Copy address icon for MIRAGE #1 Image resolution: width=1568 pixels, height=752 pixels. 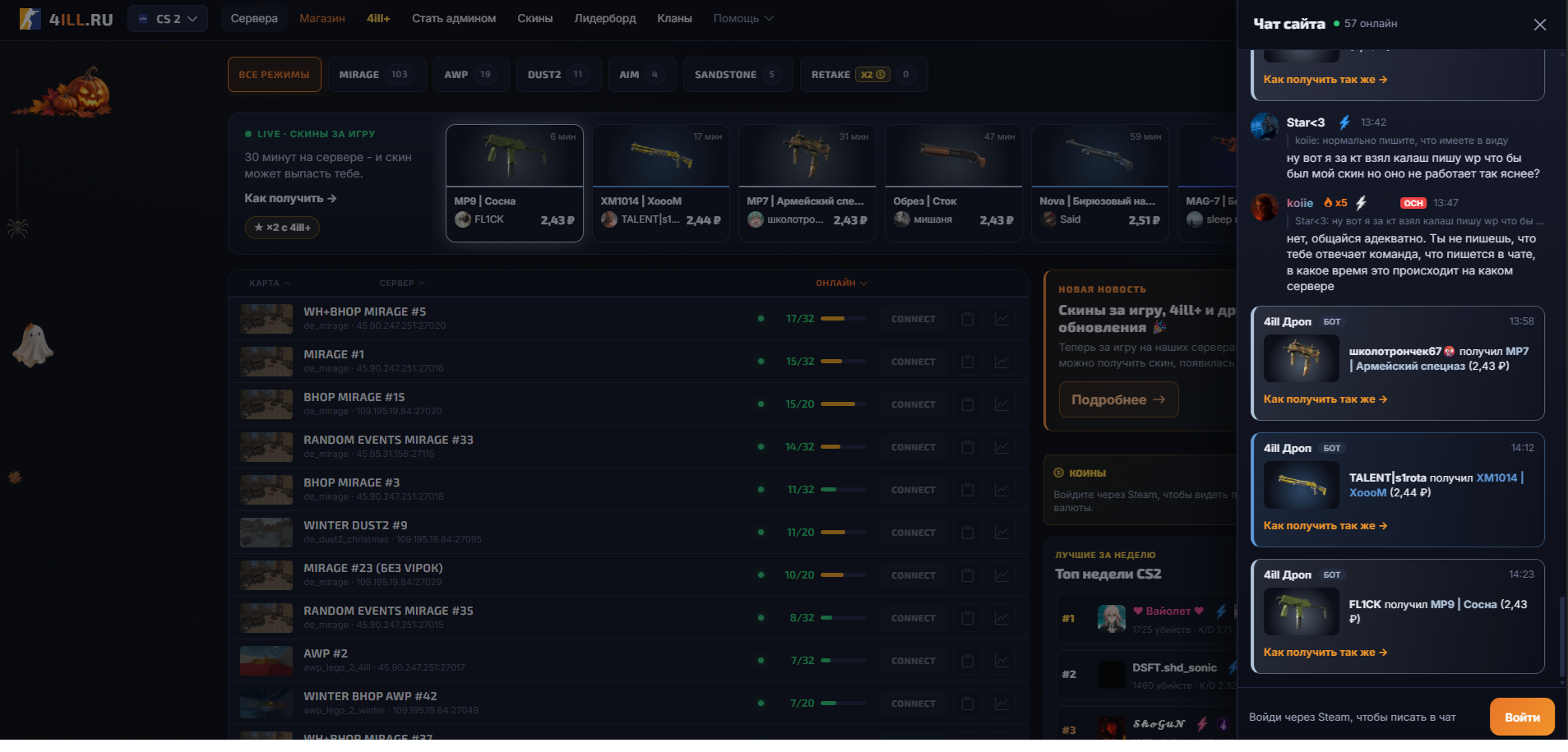coord(968,362)
